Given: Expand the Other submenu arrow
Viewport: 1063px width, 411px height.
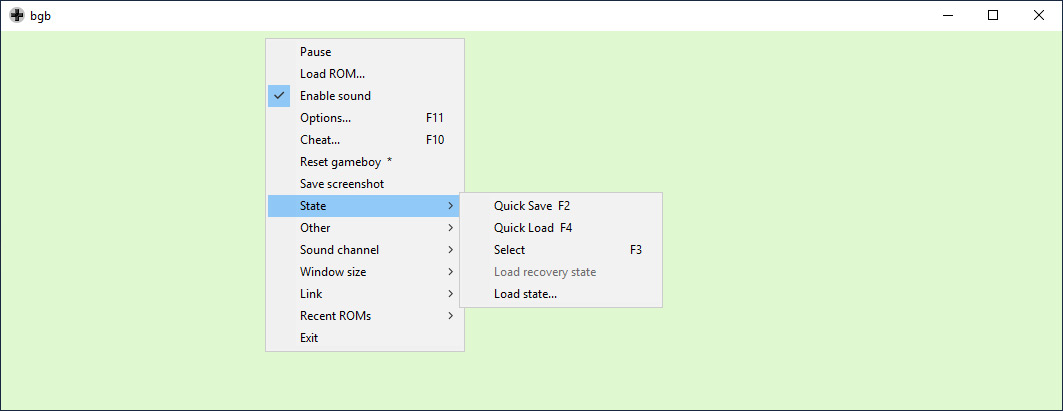Looking at the screenshot, I should (x=451, y=228).
